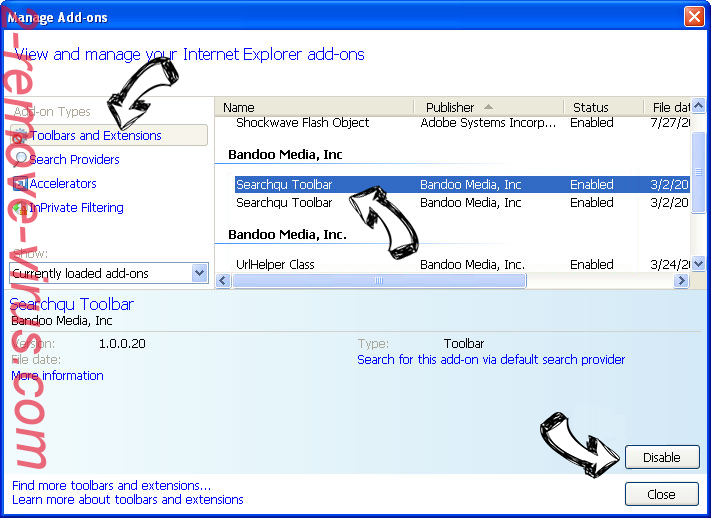
Task: Click the vertical scrollbar thumb
Action: pos(698,172)
